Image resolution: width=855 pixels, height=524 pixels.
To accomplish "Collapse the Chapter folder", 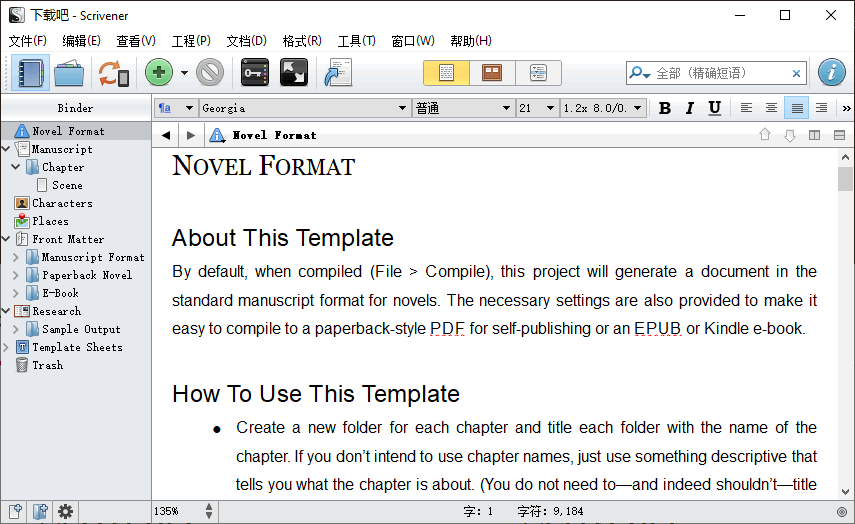I will point(16,167).
